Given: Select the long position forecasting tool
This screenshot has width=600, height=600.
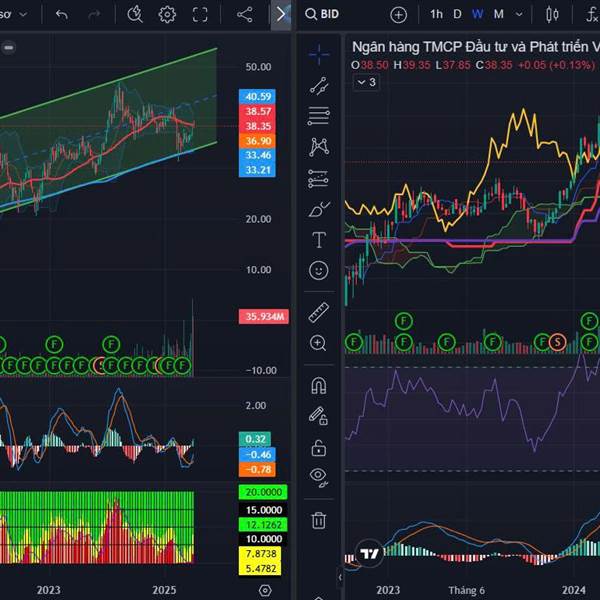Looking at the screenshot, I should [318, 179].
